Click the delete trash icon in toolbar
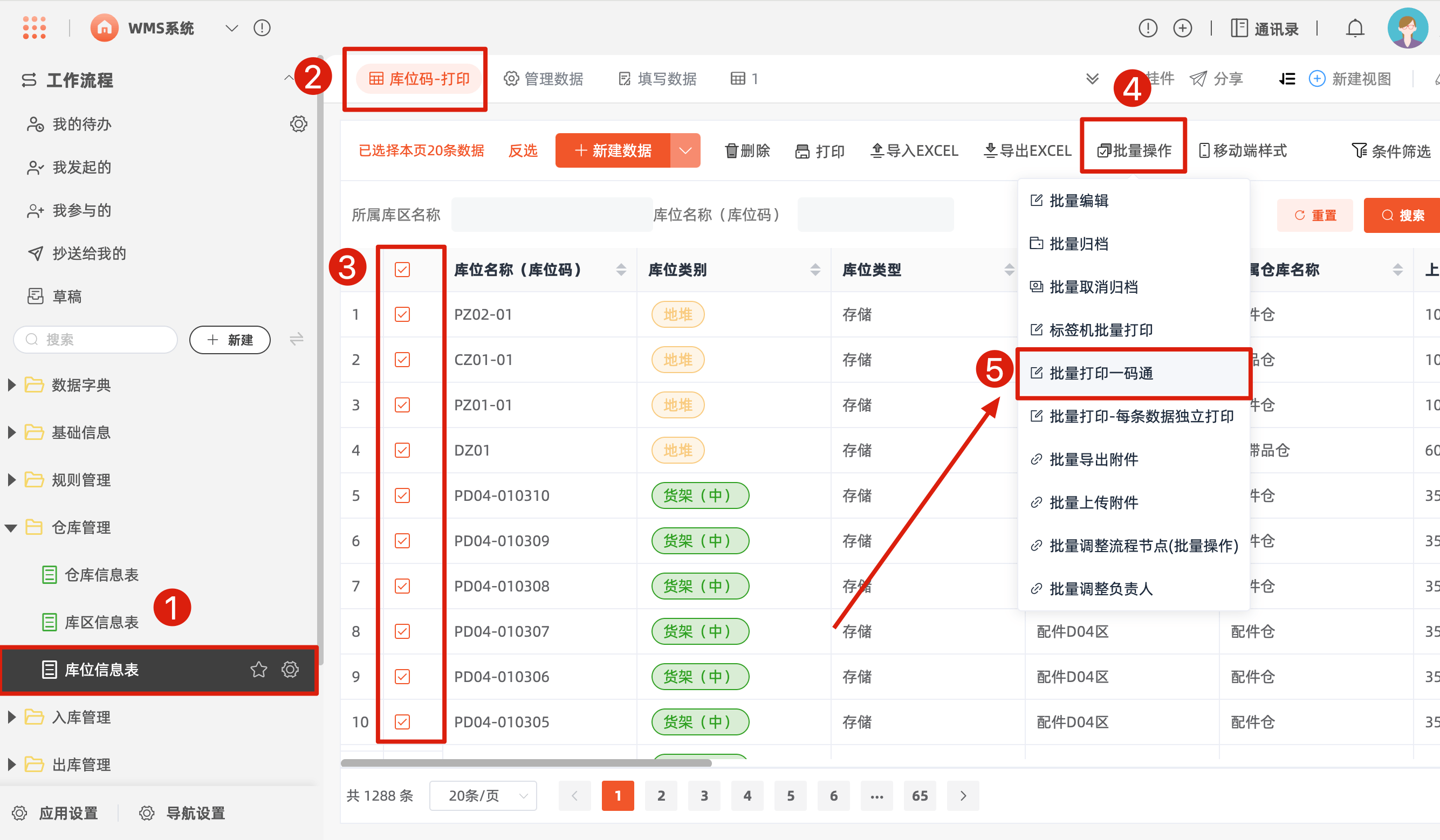Image resolution: width=1440 pixels, height=840 pixels. tap(731, 151)
